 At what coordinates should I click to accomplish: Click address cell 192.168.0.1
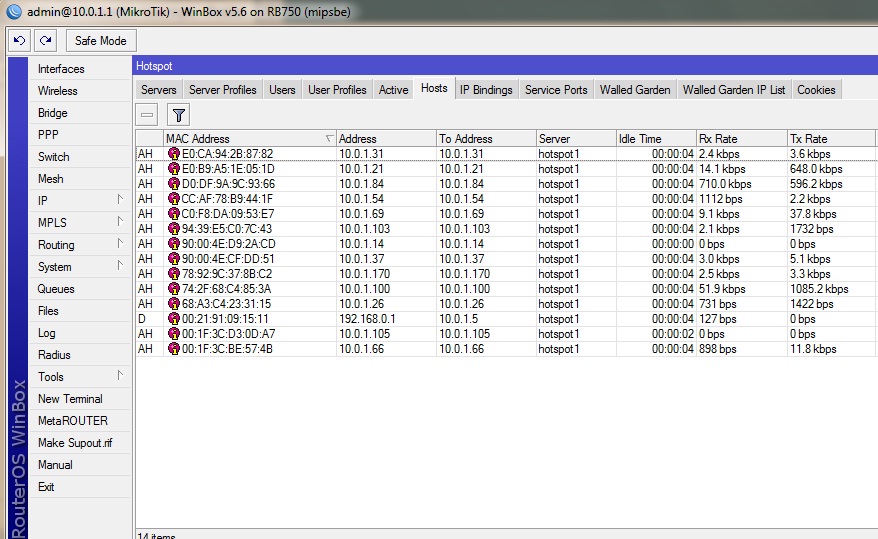pyautogui.click(x=367, y=318)
